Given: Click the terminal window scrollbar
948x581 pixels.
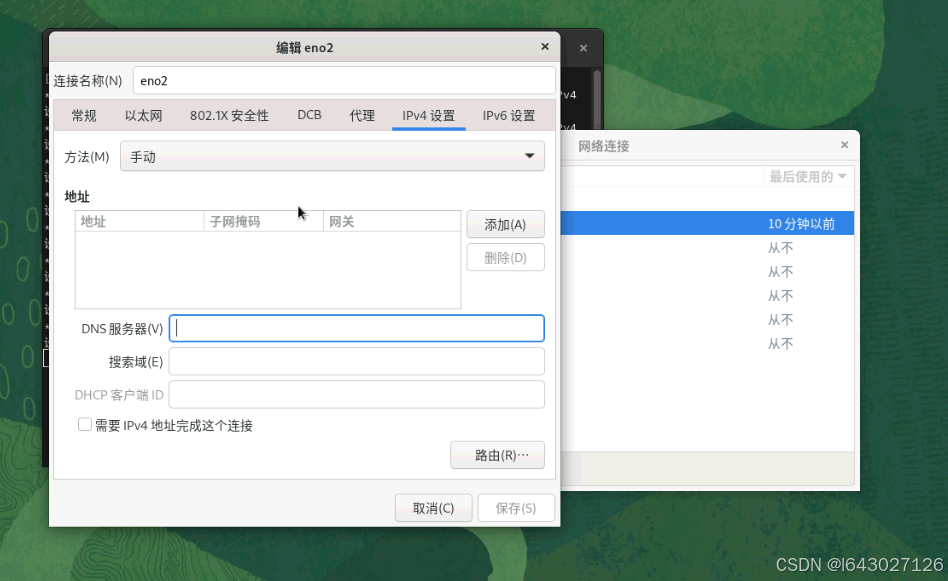Looking at the screenshot, I should pyautogui.click(x=597, y=100).
